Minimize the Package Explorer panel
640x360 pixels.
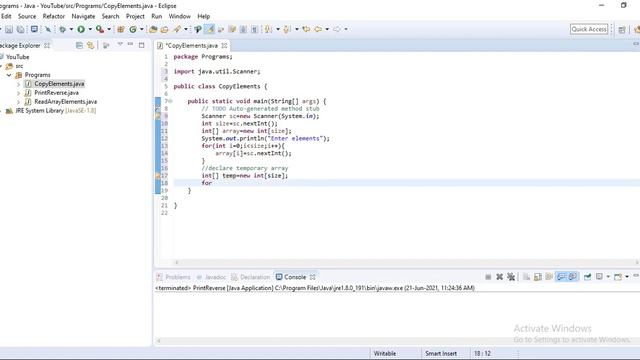click(130, 44)
